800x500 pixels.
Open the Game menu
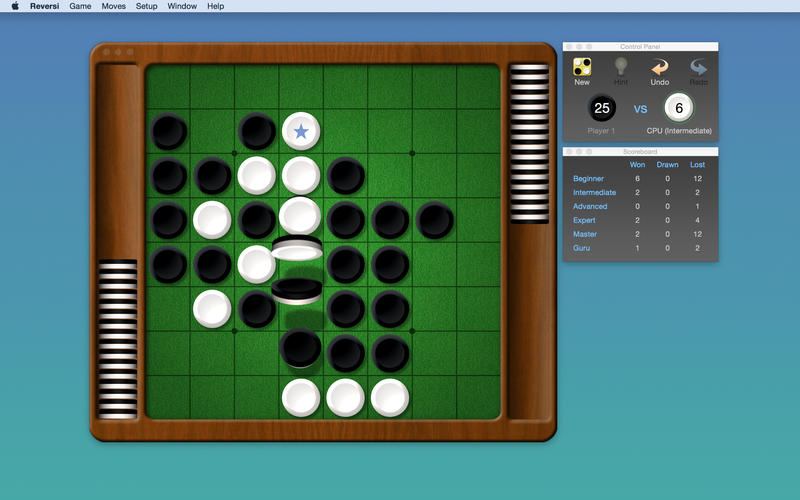pos(80,6)
